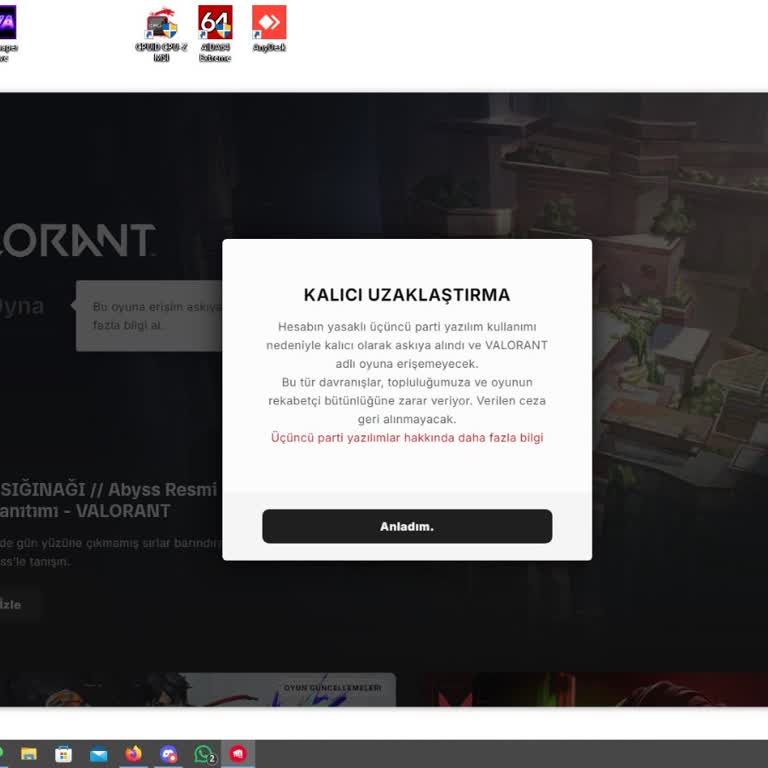This screenshot has height=768, width=768.
Task: Open Microsoft Store from the taskbar
Action: (x=63, y=754)
